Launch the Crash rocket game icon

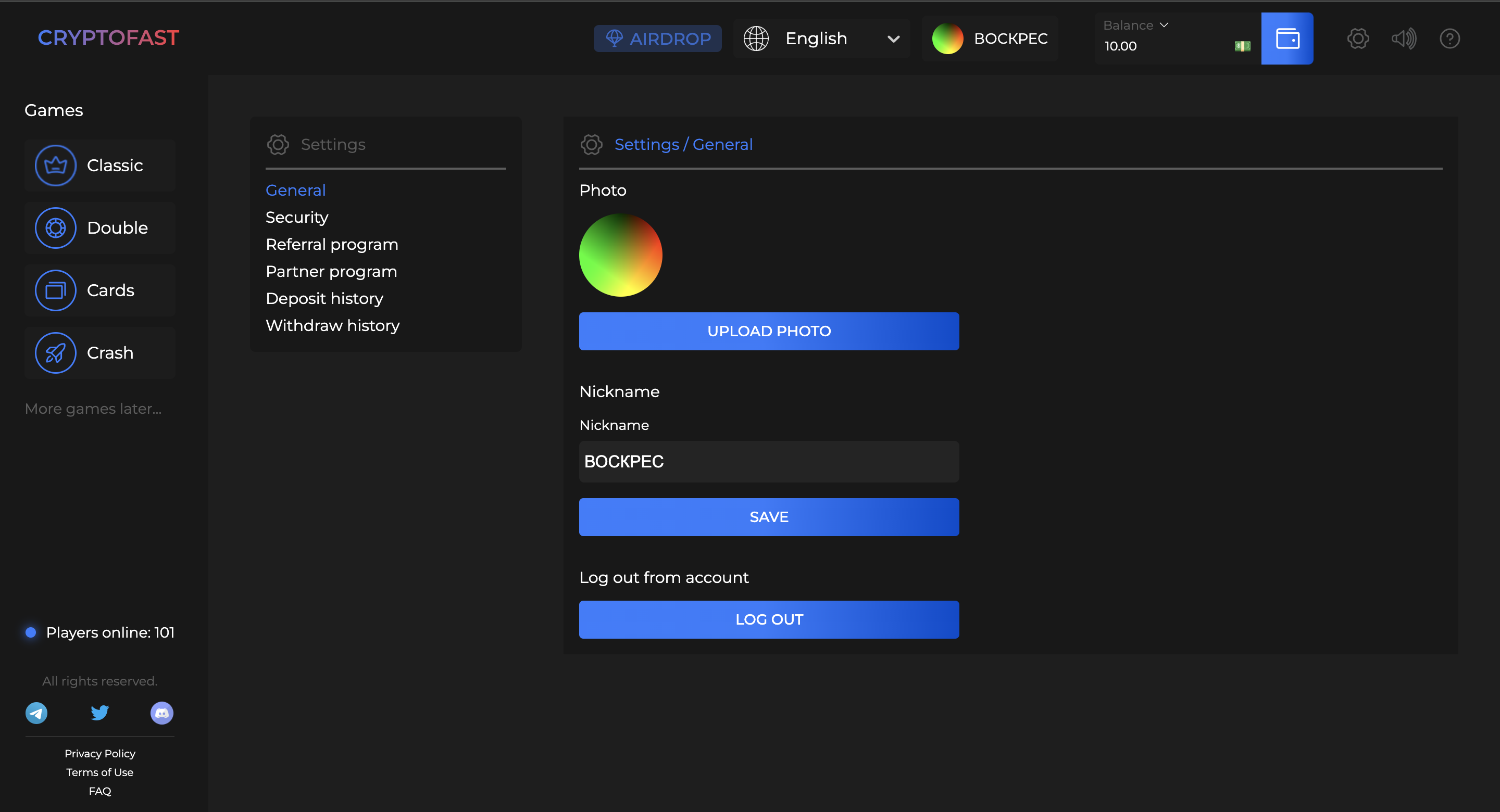pos(55,353)
